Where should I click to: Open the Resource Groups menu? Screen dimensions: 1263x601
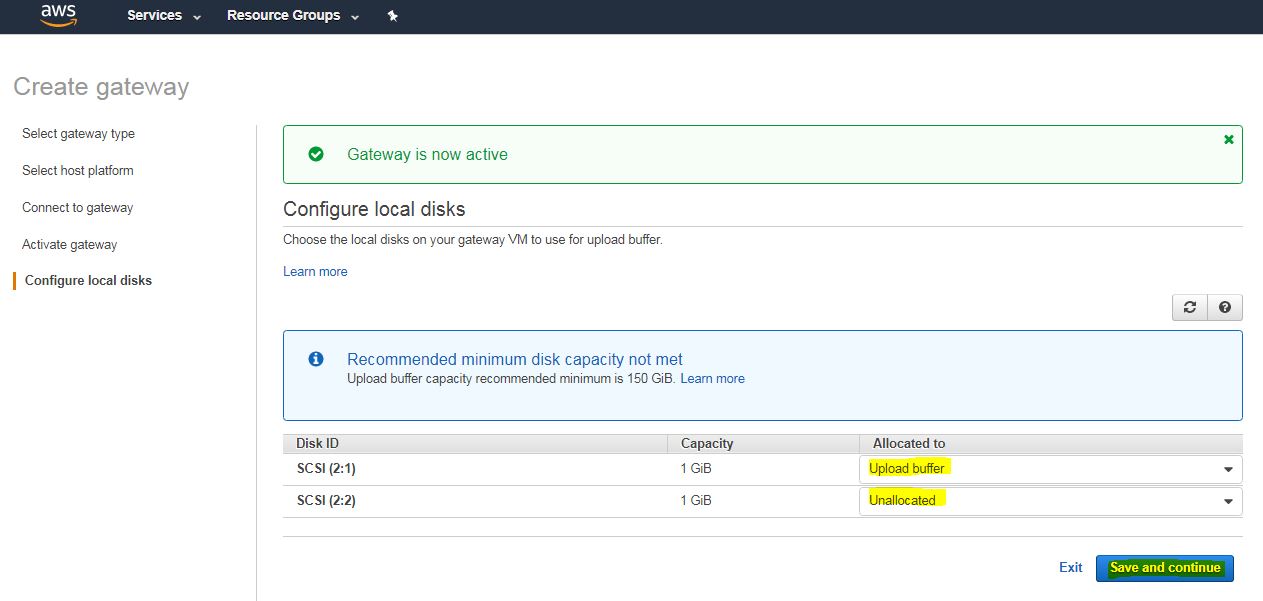point(293,16)
